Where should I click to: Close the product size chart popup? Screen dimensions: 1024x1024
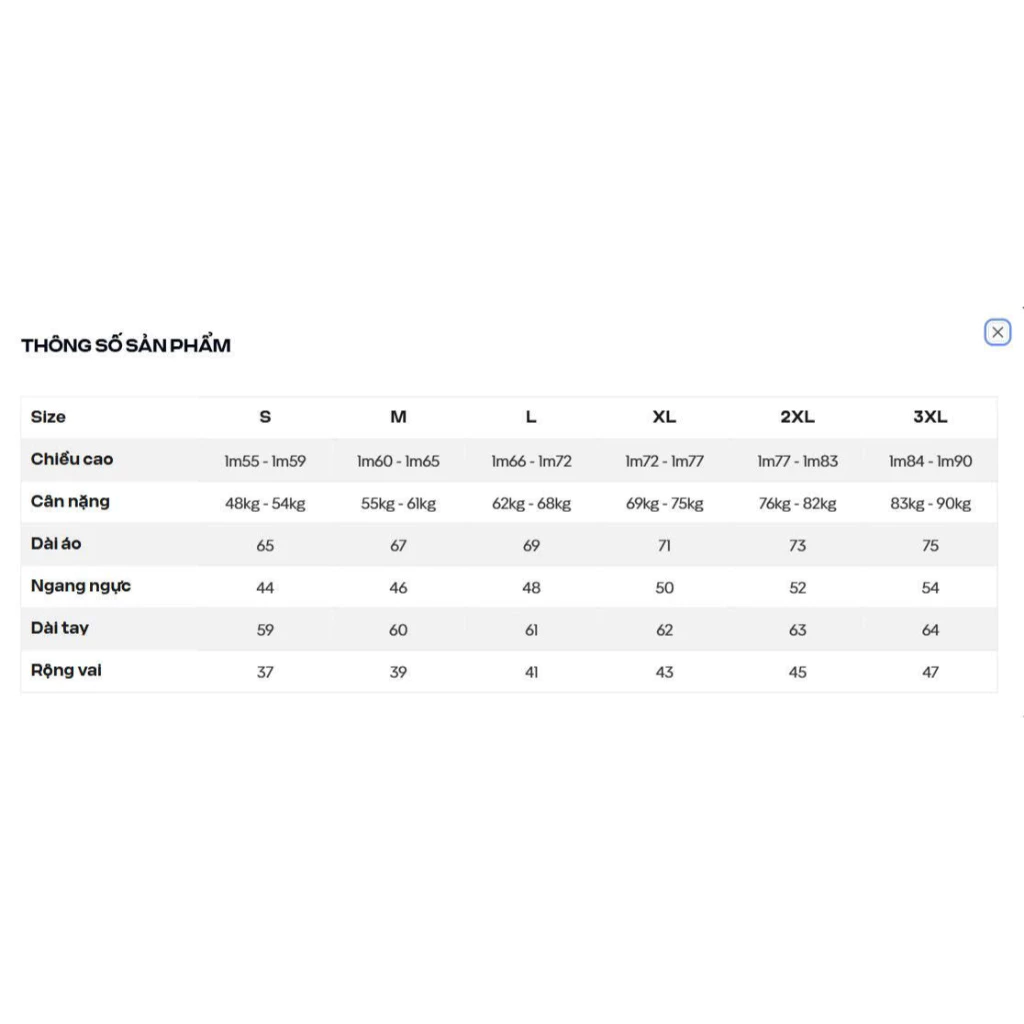tap(997, 332)
